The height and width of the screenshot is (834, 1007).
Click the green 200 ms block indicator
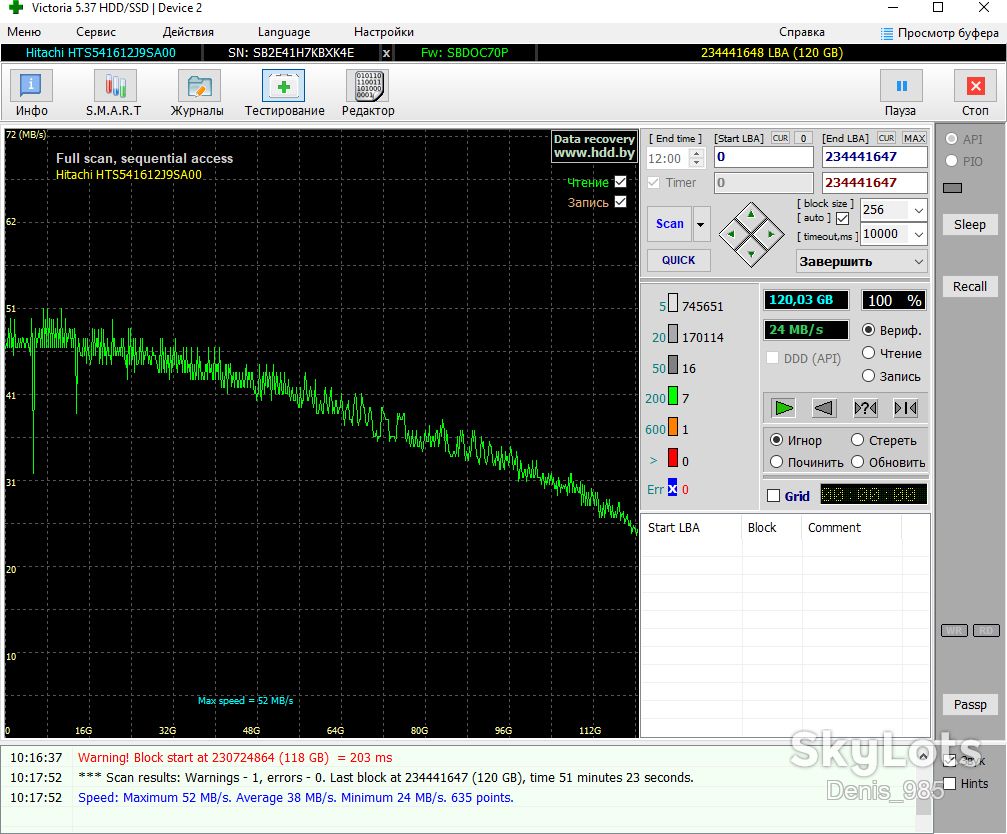pyautogui.click(x=672, y=395)
